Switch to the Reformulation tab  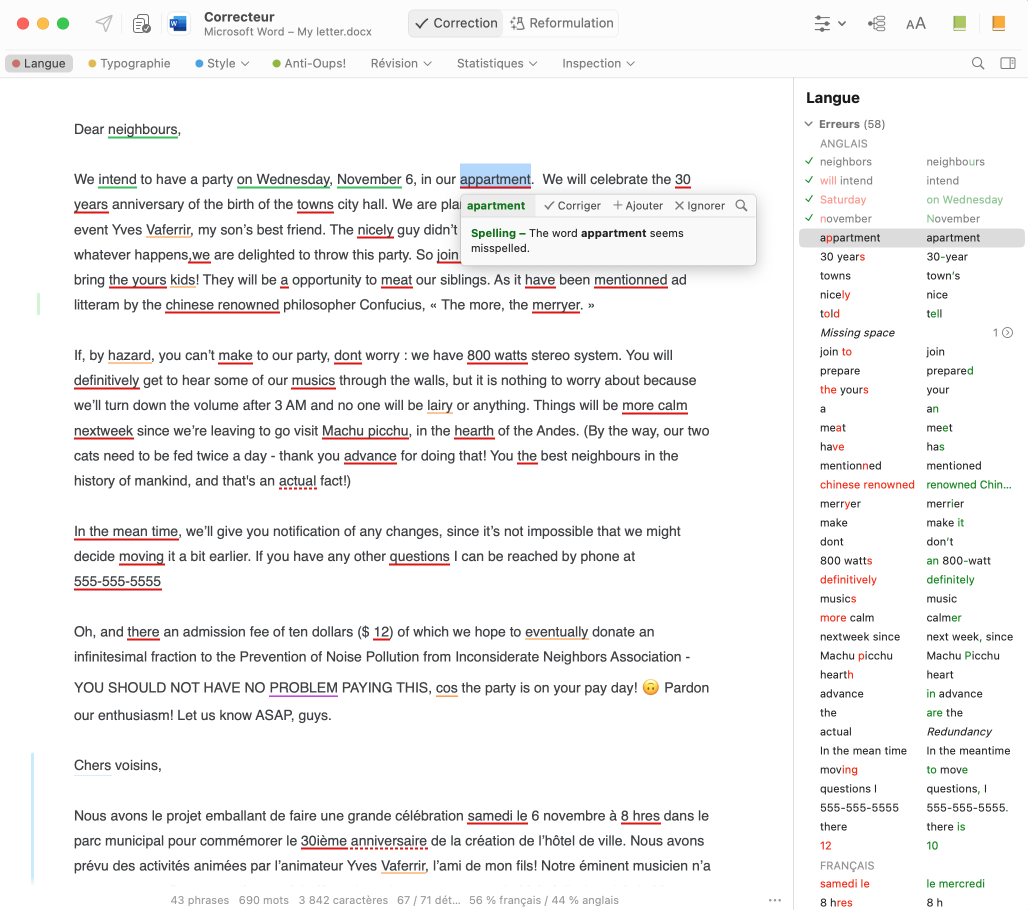coord(562,23)
